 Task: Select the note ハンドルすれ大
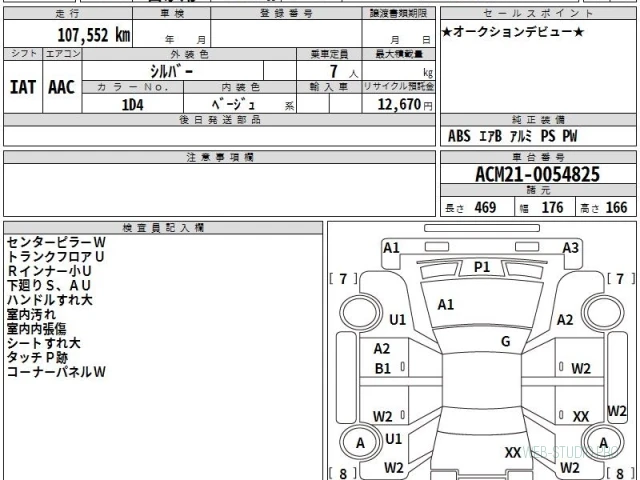click(x=49, y=300)
